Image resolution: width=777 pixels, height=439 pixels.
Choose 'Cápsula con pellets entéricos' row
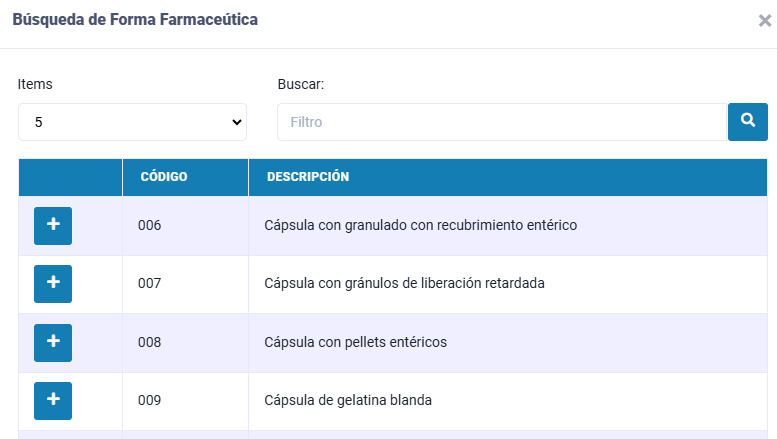[355, 342]
